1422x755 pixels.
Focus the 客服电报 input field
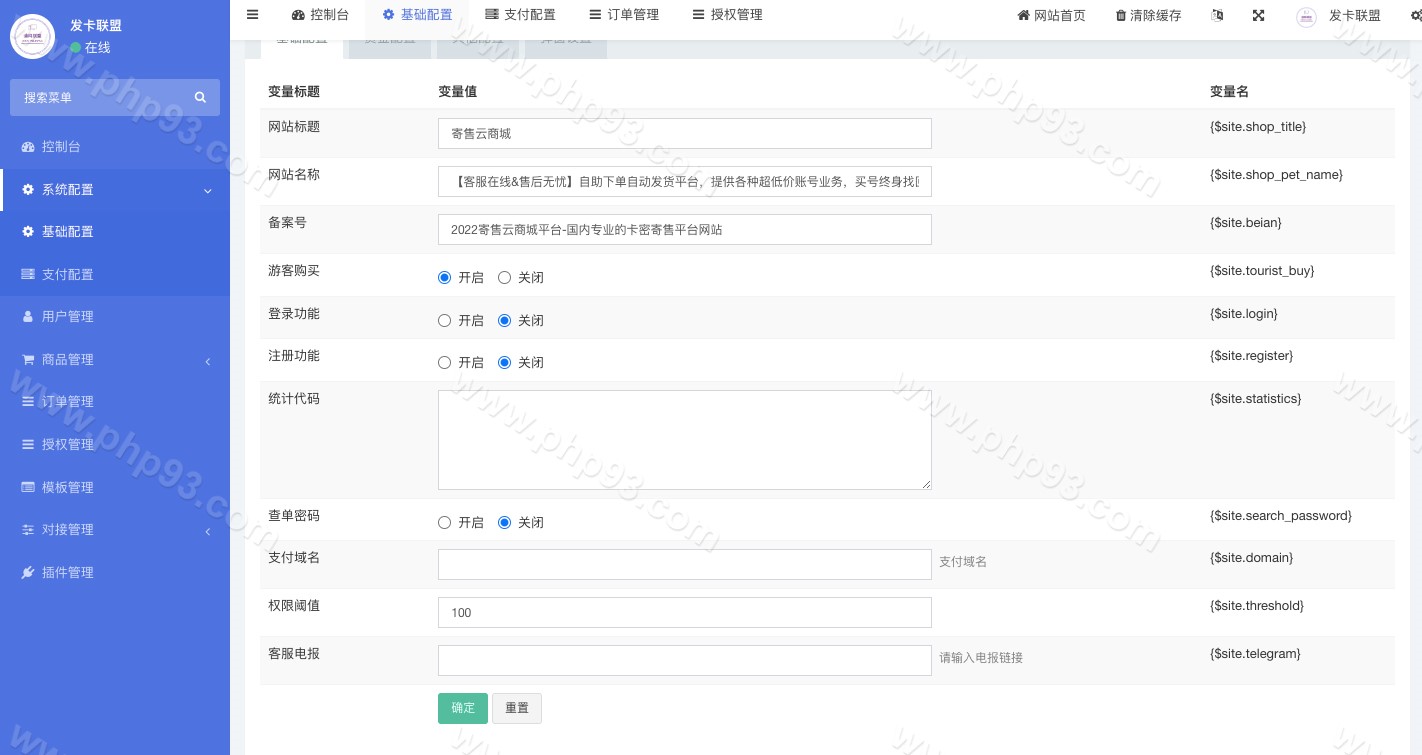point(684,660)
